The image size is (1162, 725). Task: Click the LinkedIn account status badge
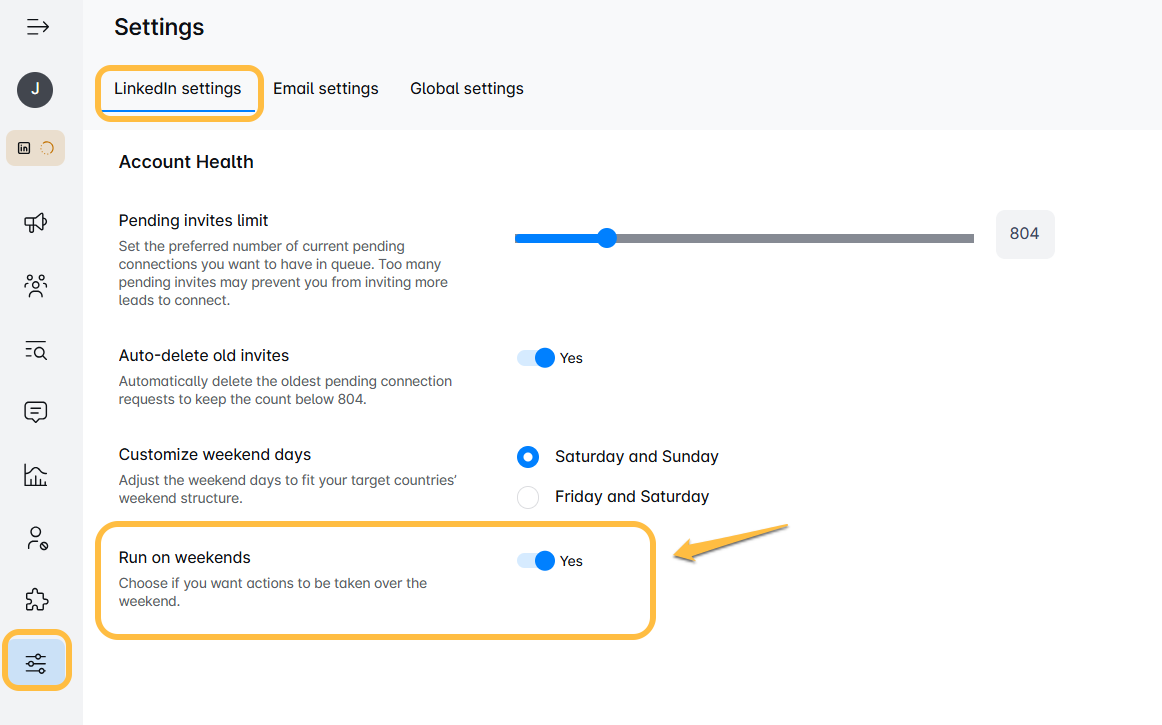36,148
